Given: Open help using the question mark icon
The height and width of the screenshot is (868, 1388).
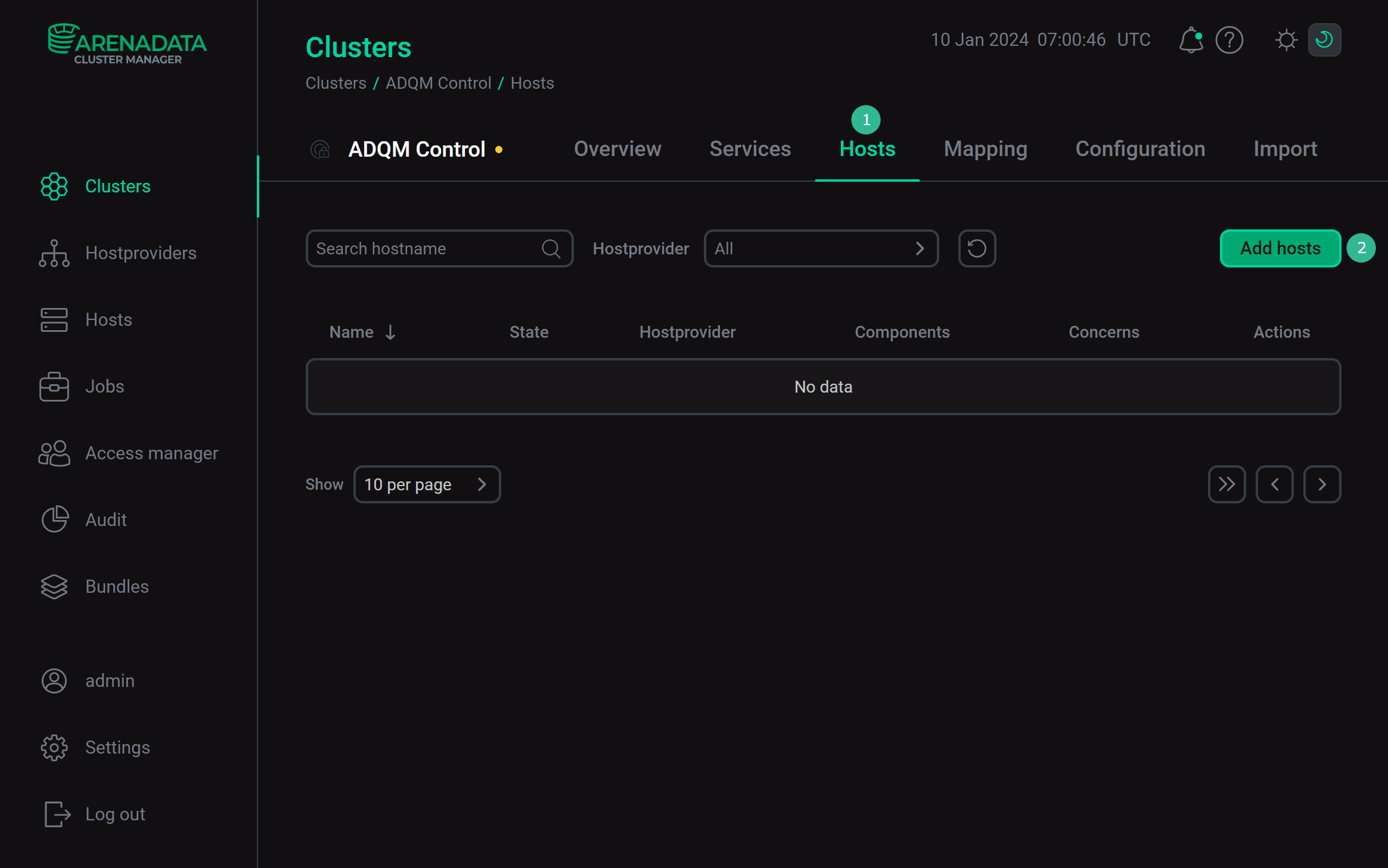Looking at the screenshot, I should (1229, 39).
